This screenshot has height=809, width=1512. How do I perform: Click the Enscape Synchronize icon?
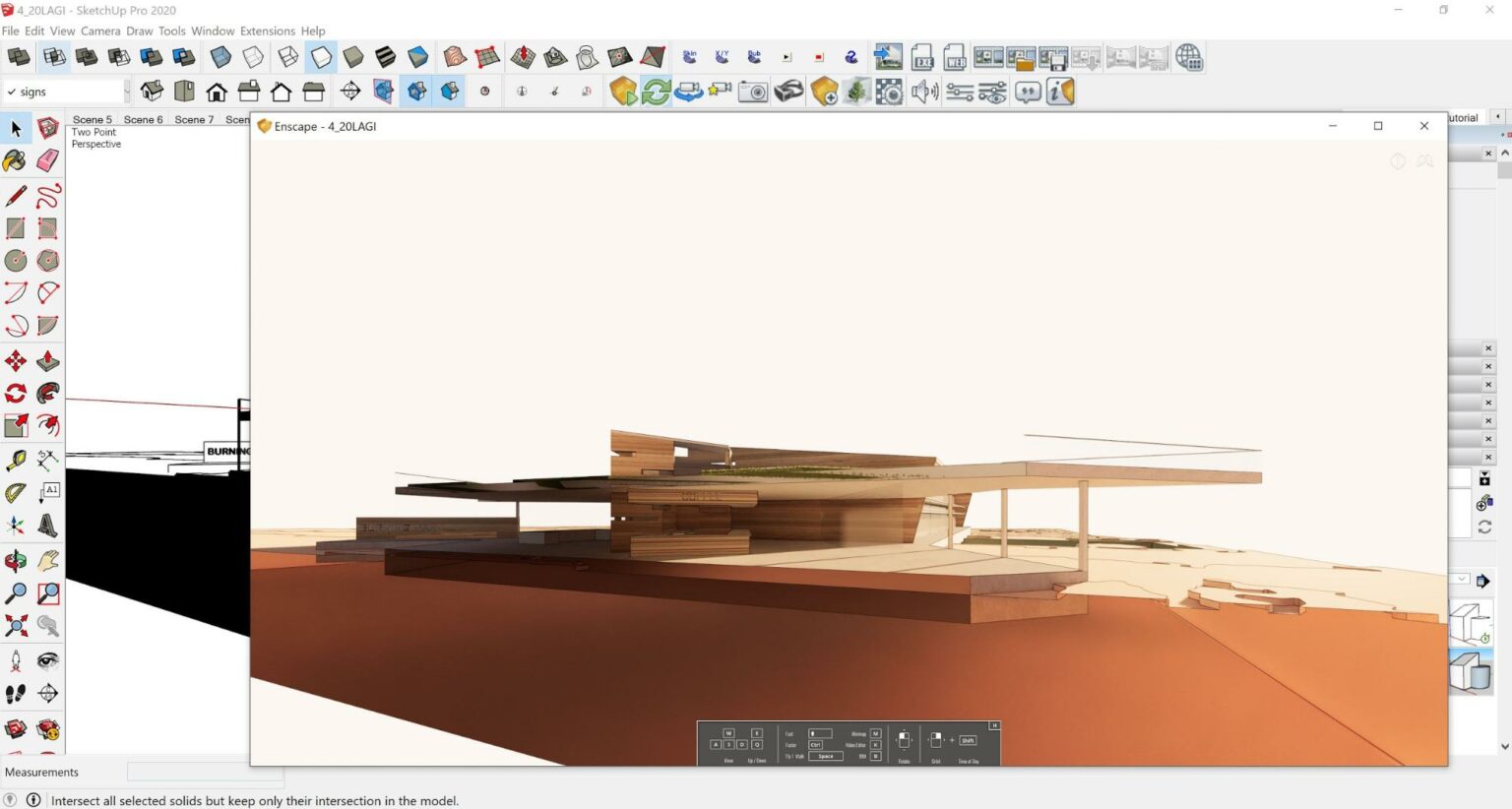[656, 91]
